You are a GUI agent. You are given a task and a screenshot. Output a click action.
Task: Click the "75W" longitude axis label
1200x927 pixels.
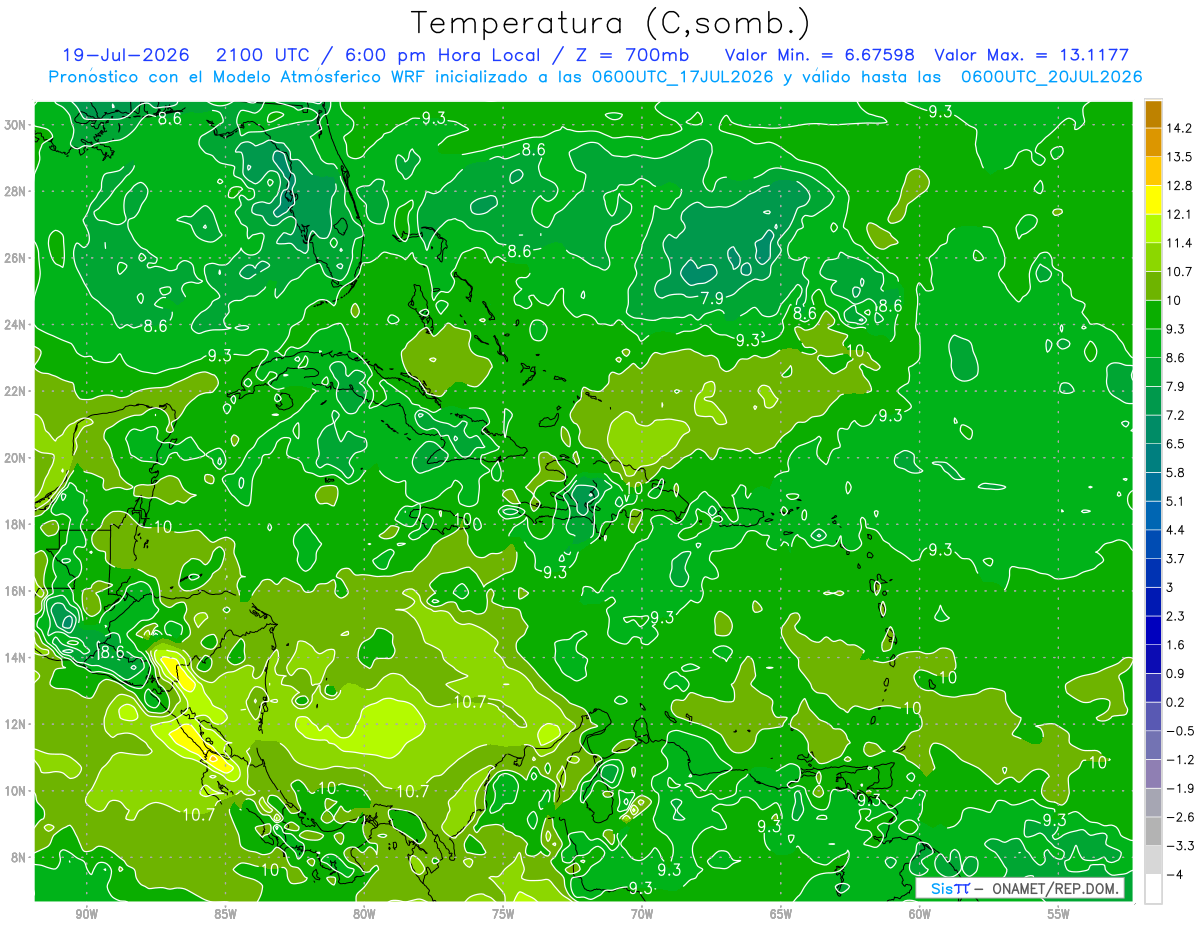[503, 914]
